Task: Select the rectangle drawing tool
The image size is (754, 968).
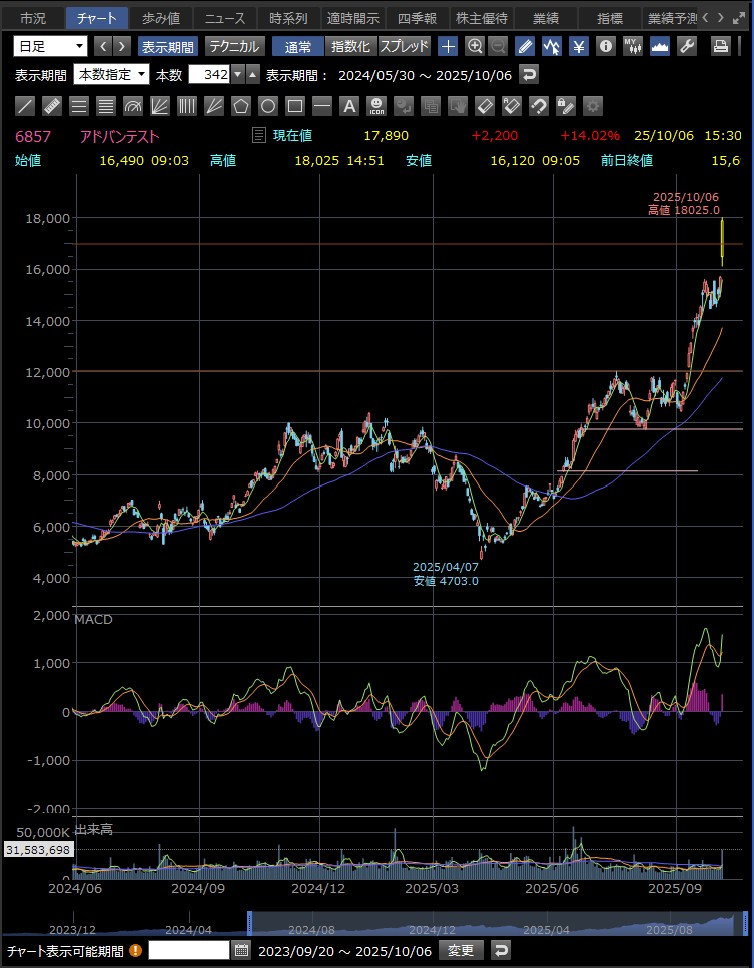Action: point(295,106)
